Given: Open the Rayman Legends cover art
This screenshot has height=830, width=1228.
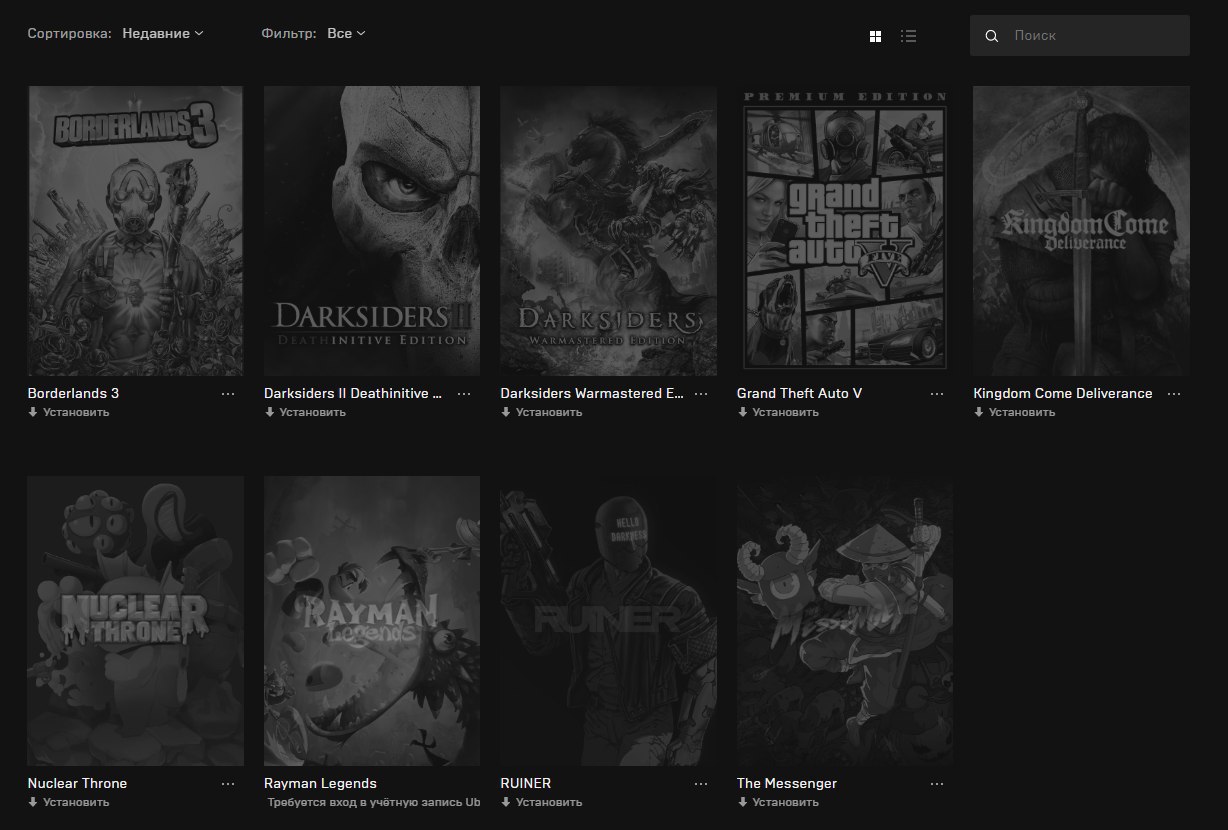Looking at the screenshot, I should click(372, 621).
